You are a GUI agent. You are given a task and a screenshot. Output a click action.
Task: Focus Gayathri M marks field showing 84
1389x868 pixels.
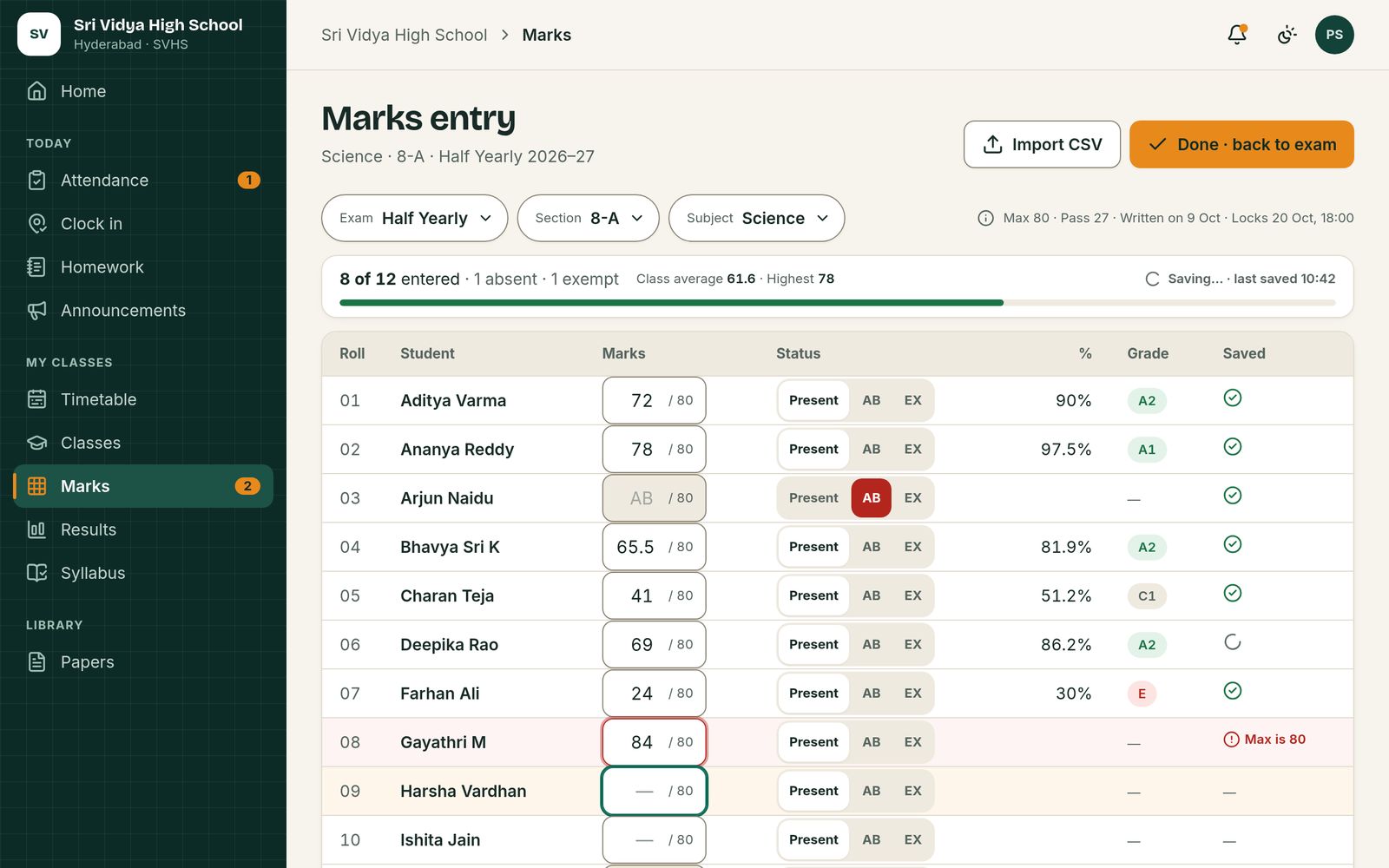coord(654,742)
